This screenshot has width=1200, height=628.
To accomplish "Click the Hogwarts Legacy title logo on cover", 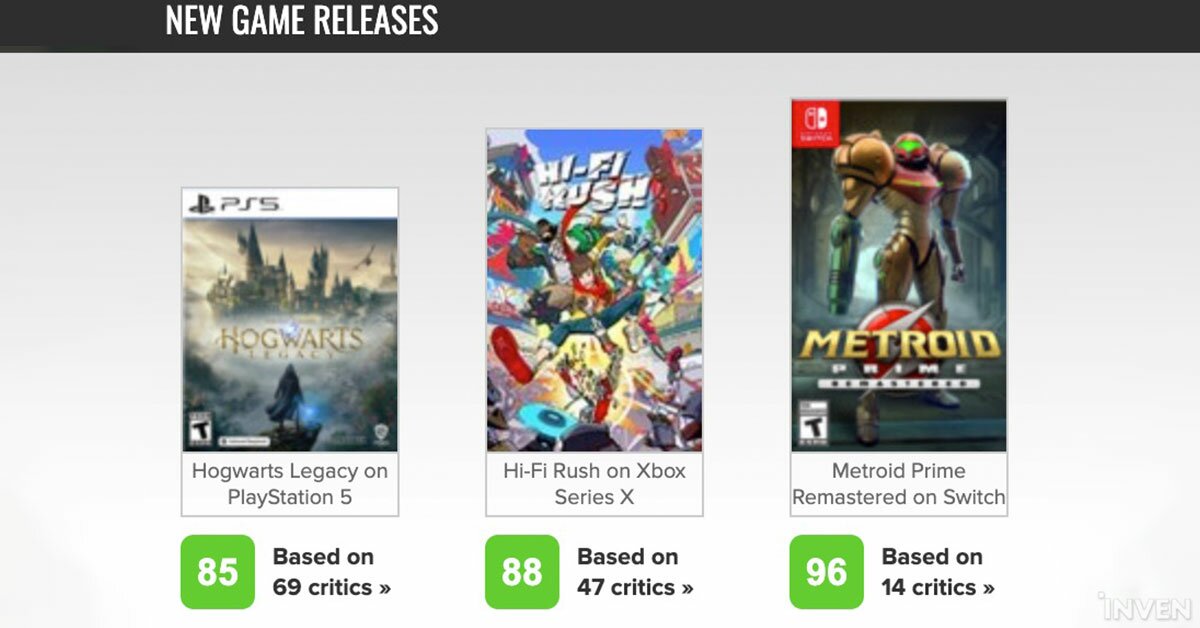I will (290, 338).
